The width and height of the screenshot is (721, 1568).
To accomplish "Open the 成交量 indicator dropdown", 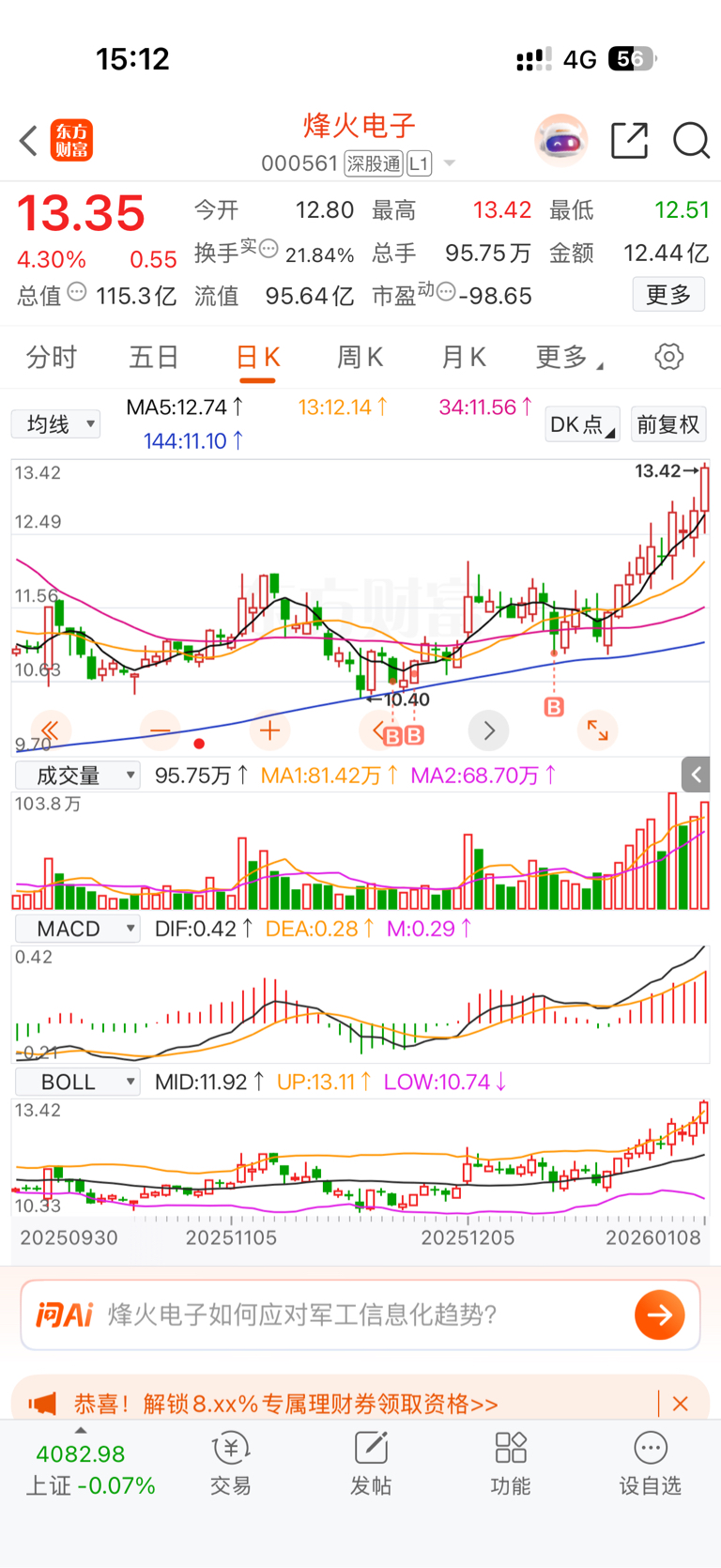I will coord(78,776).
